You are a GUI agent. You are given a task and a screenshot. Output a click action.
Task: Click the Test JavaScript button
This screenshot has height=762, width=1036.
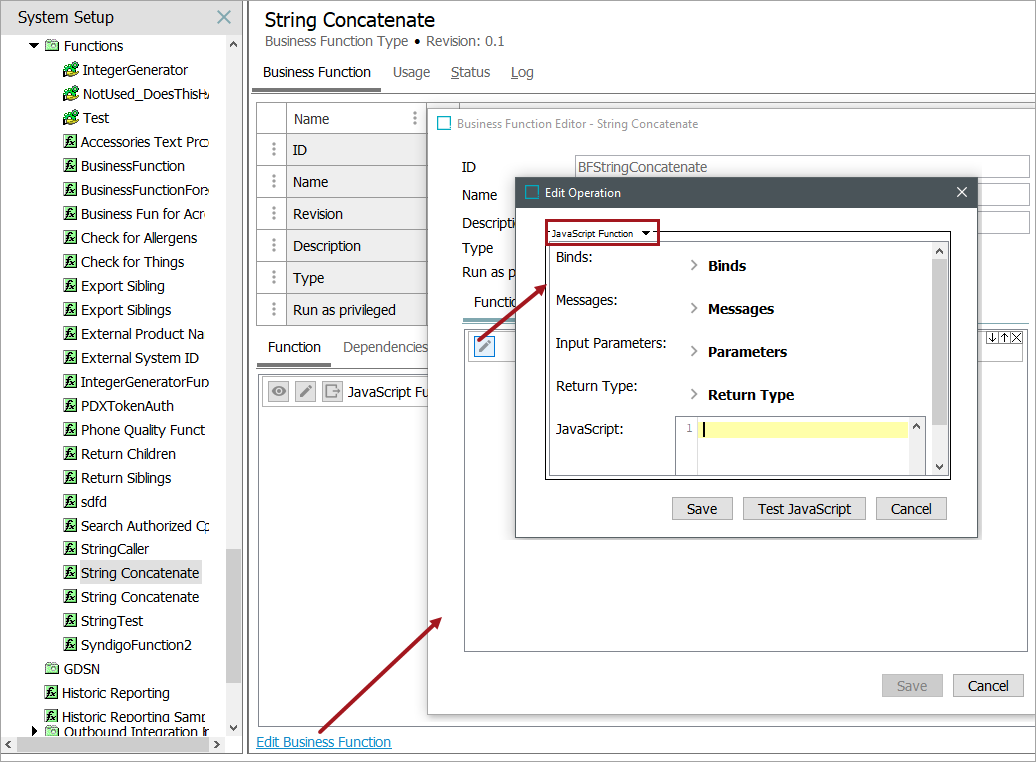804,509
